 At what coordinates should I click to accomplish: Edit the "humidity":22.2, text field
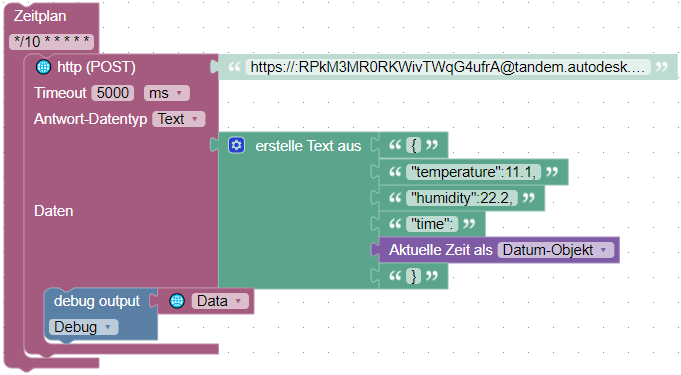(x=462, y=198)
